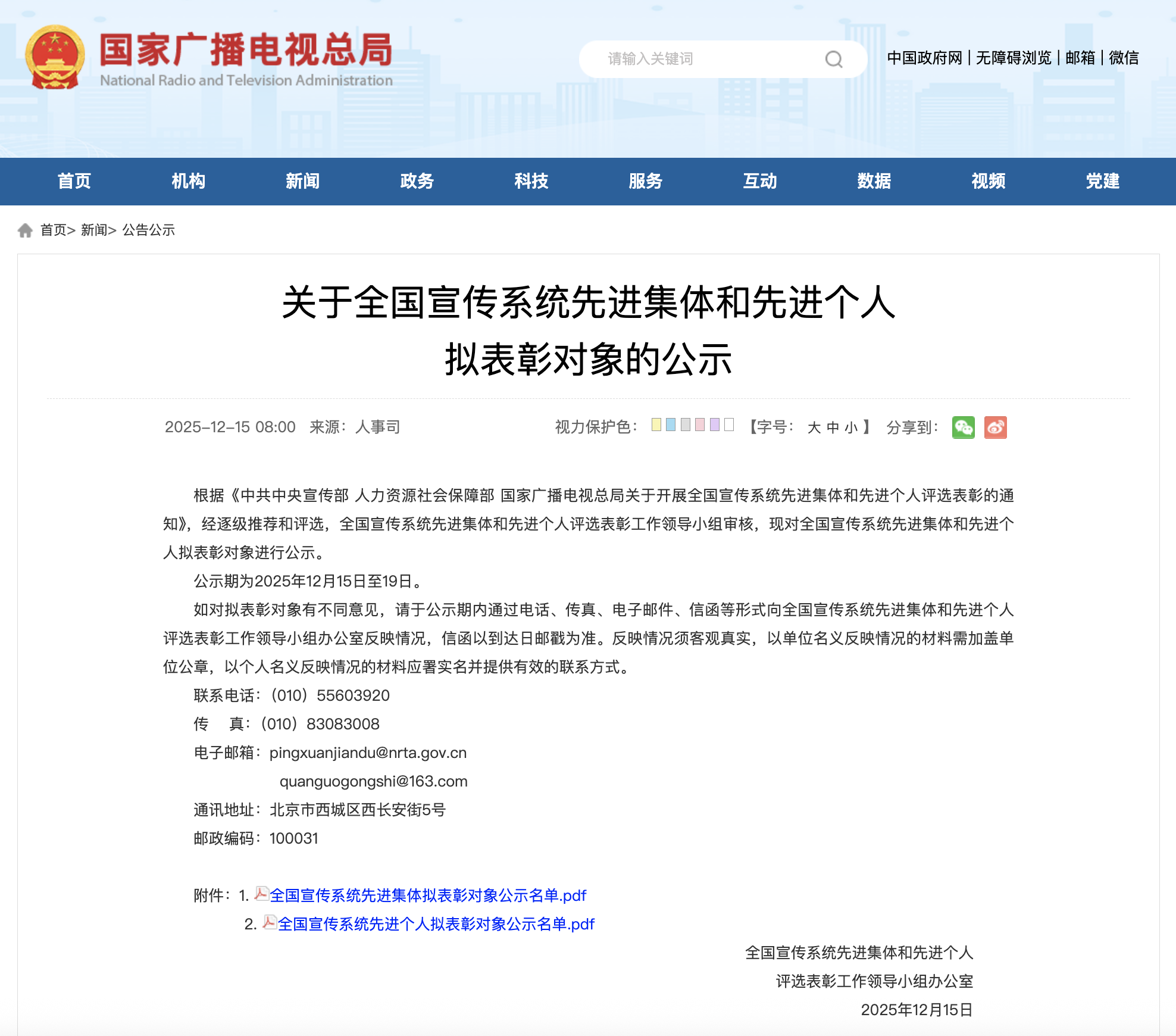Set font size to large (大)

tap(814, 427)
